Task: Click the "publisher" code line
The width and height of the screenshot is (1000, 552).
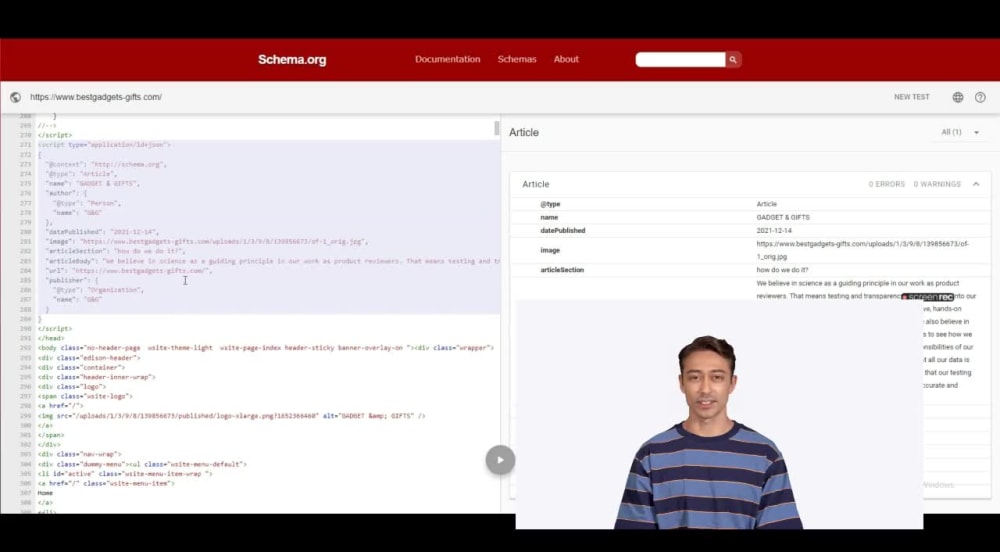Action: click(x=71, y=280)
